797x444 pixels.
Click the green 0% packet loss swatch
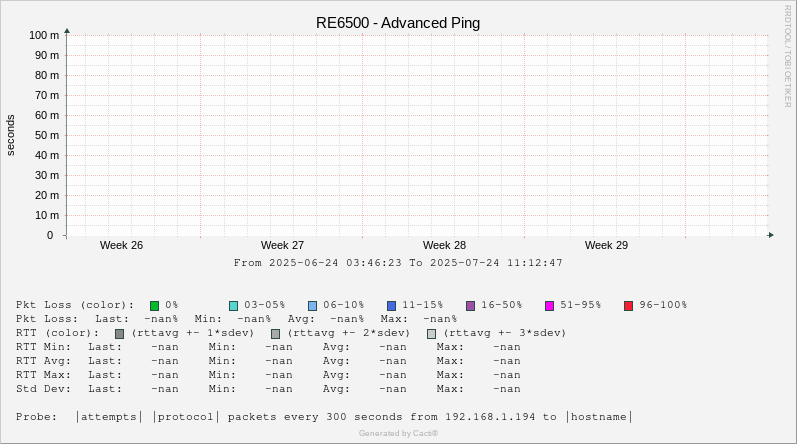tap(155, 305)
